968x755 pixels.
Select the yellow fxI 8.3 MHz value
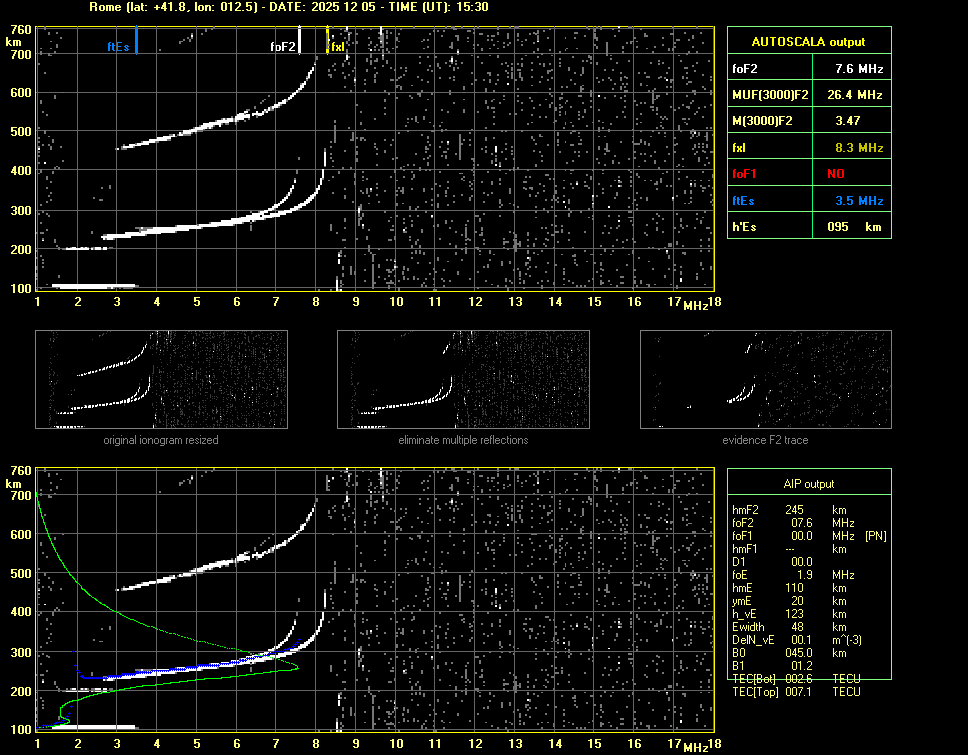tap(858, 147)
